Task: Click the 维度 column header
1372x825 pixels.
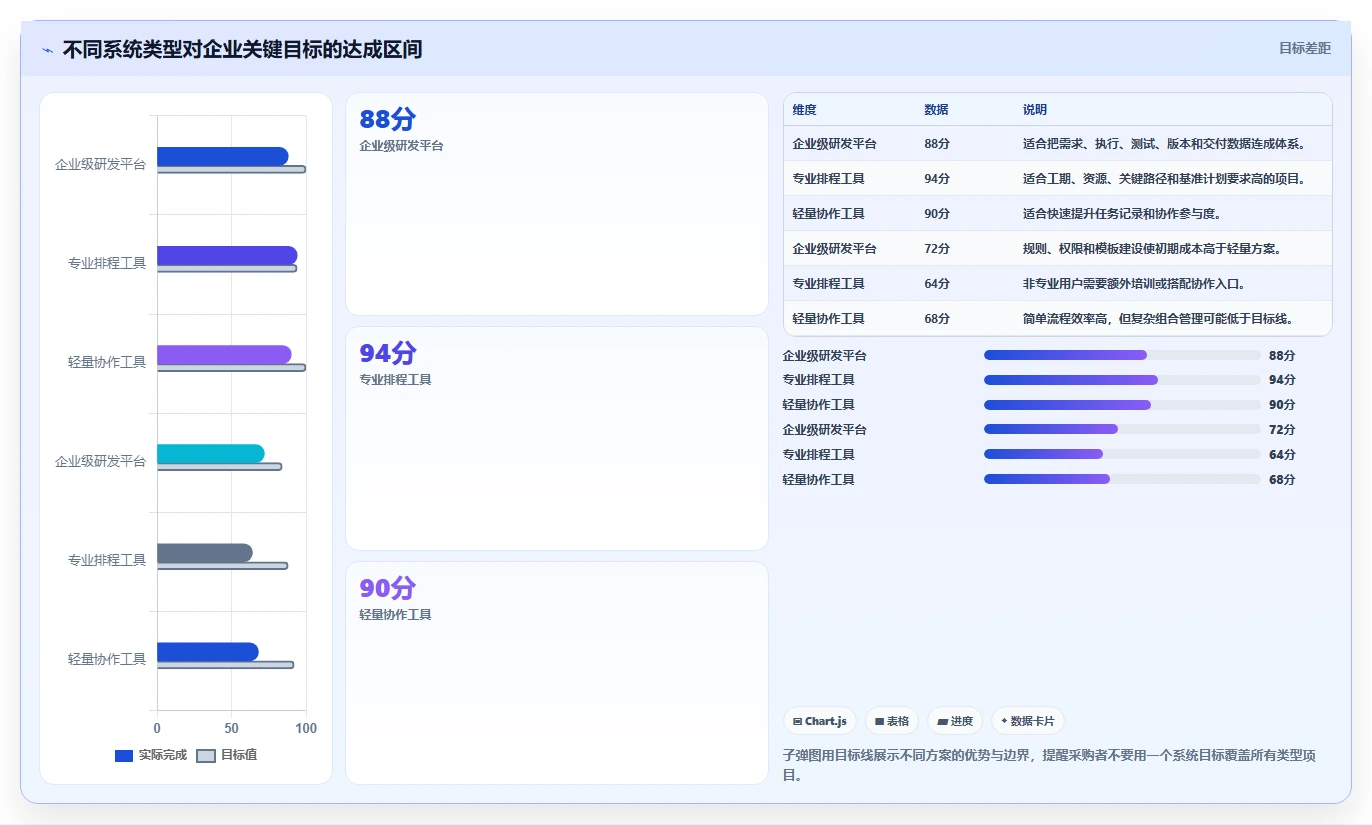Action: pos(804,110)
